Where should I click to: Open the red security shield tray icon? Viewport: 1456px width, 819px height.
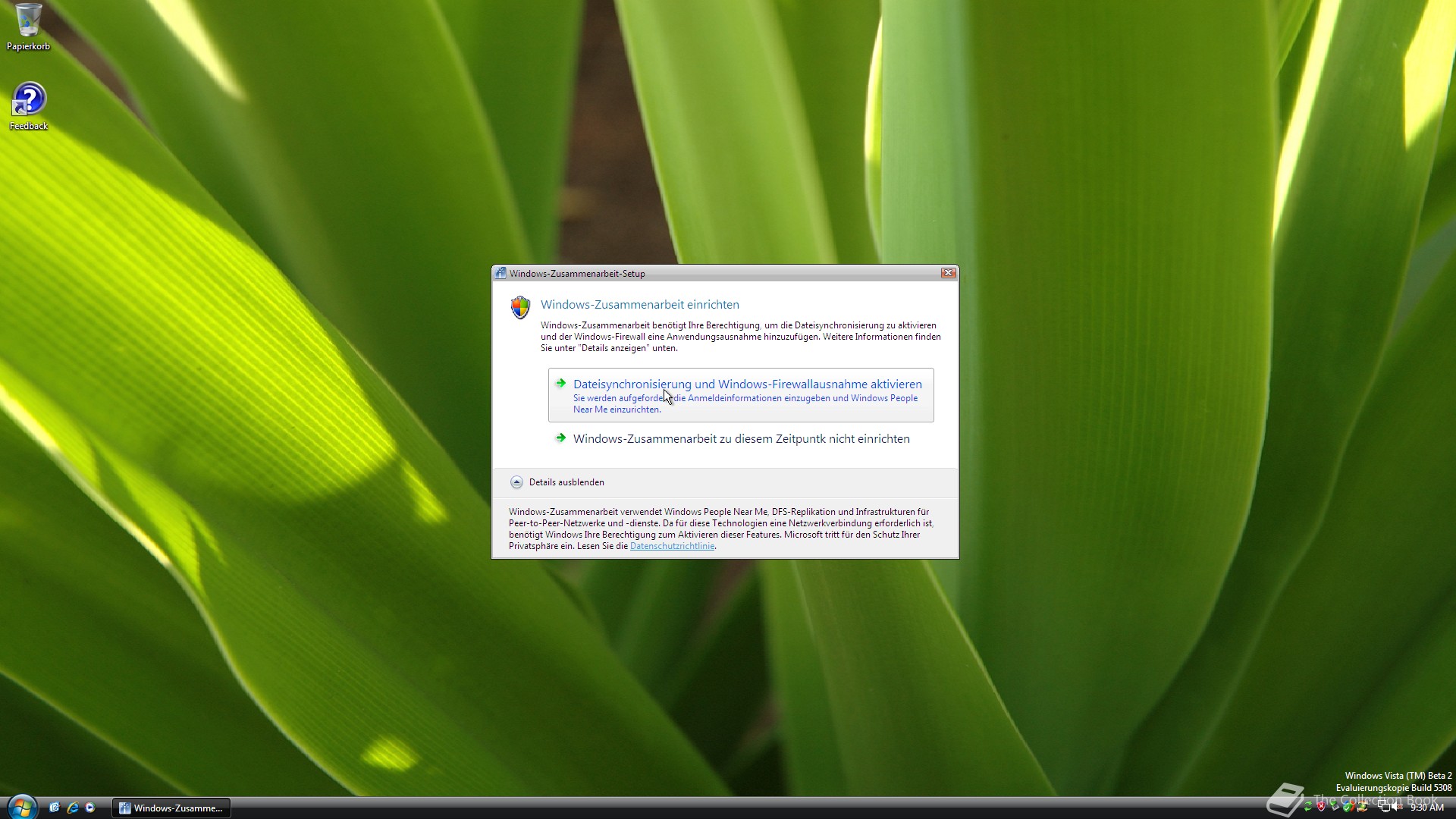pyautogui.click(x=1321, y=807)
